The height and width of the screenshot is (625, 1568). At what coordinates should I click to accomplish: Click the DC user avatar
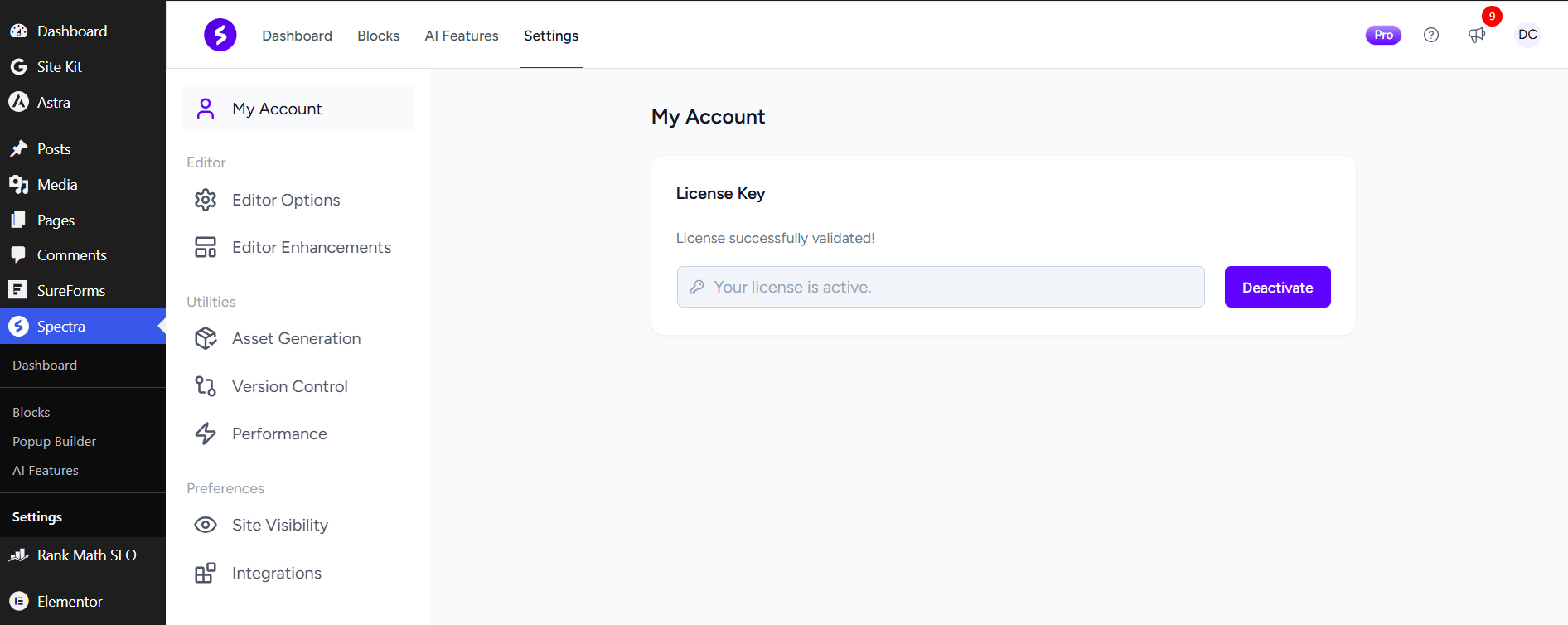click(x=1527, y=35)
